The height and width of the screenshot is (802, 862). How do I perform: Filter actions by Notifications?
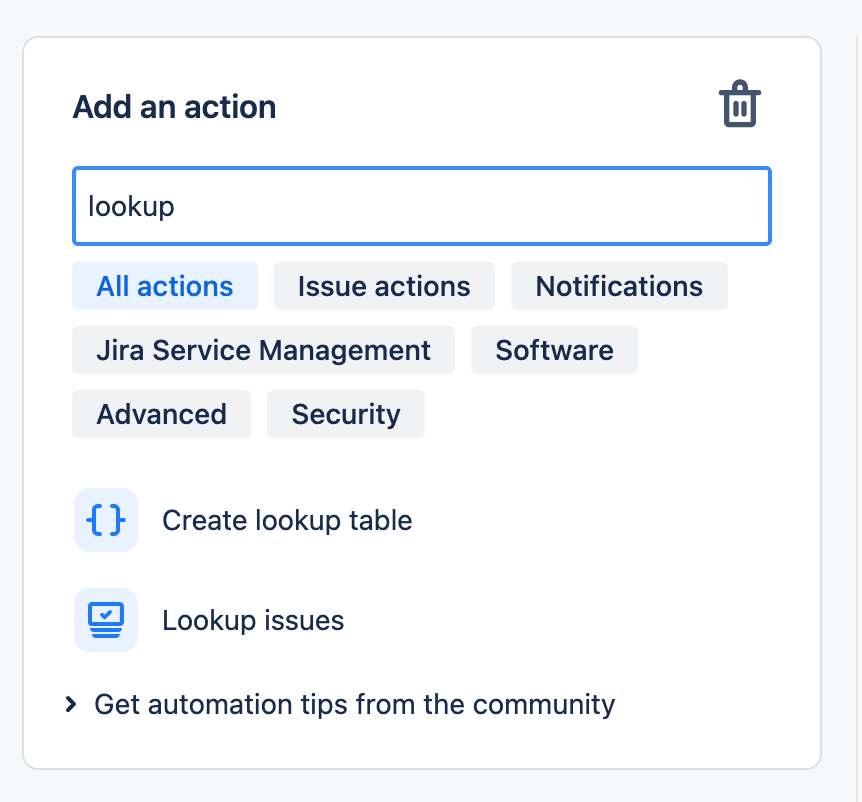tap(619, 286)
